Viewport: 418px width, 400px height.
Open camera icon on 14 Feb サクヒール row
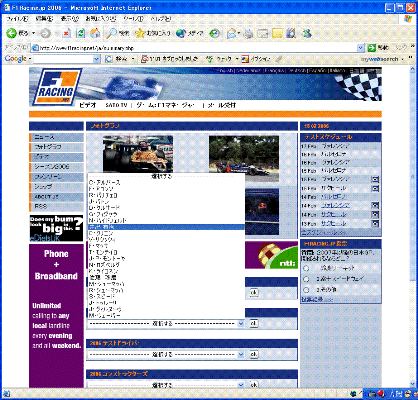pyautogui.click(x=375, y=214)
